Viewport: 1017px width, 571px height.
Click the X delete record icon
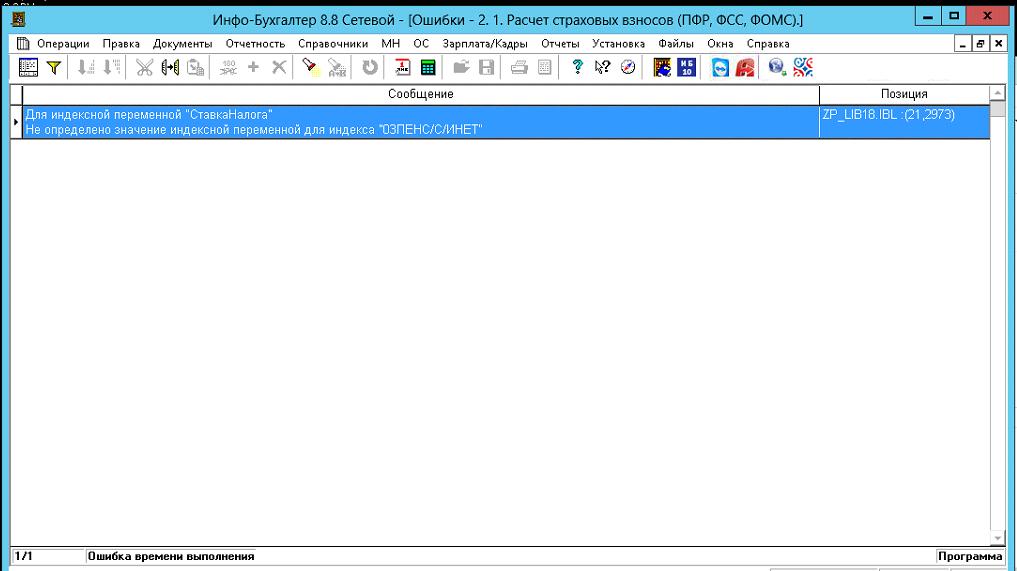pos(279,67)
